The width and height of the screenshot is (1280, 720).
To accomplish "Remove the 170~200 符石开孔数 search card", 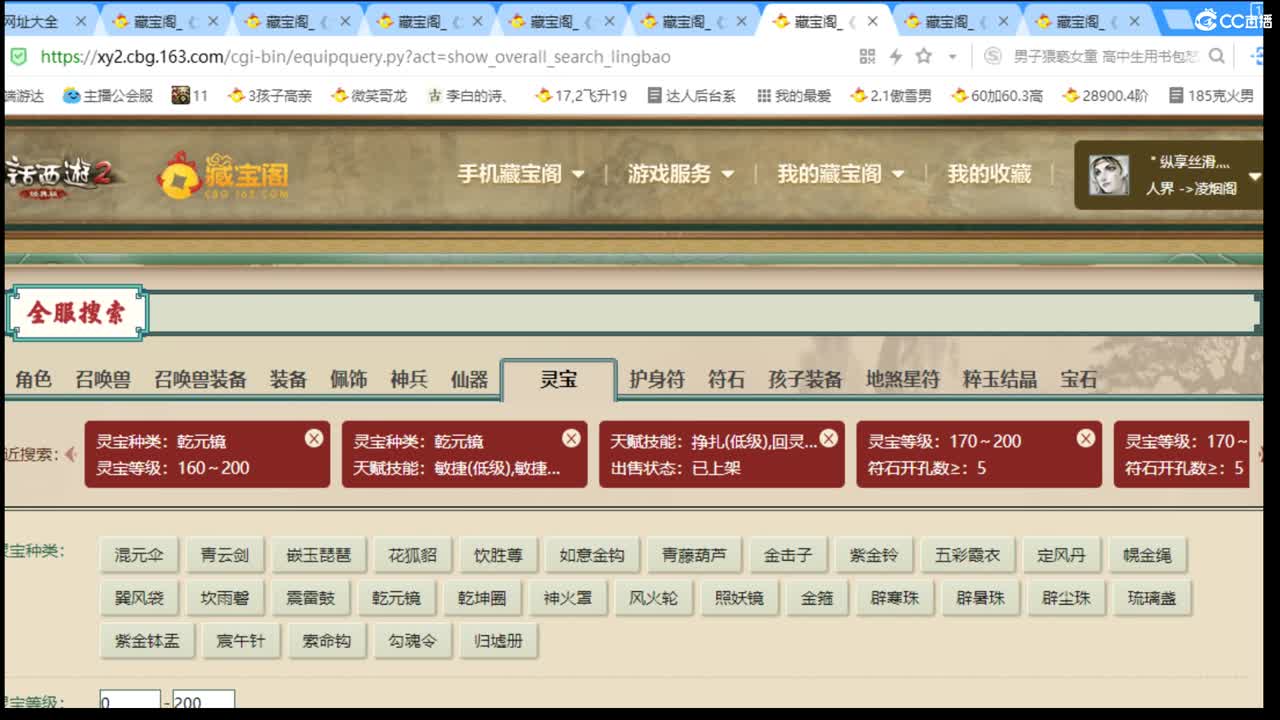I will point(1085,438).
